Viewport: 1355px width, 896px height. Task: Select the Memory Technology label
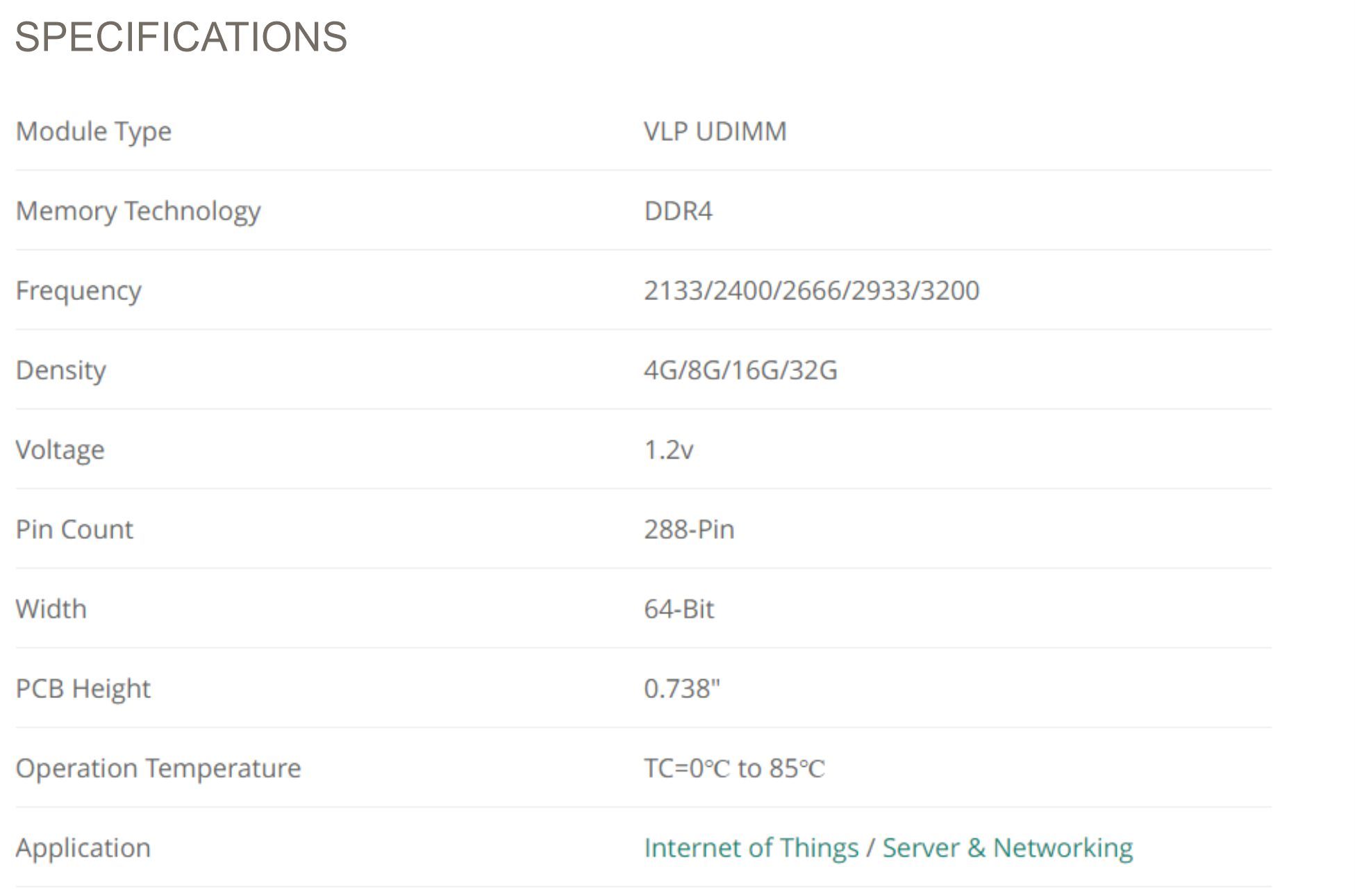tap(138, 211)
